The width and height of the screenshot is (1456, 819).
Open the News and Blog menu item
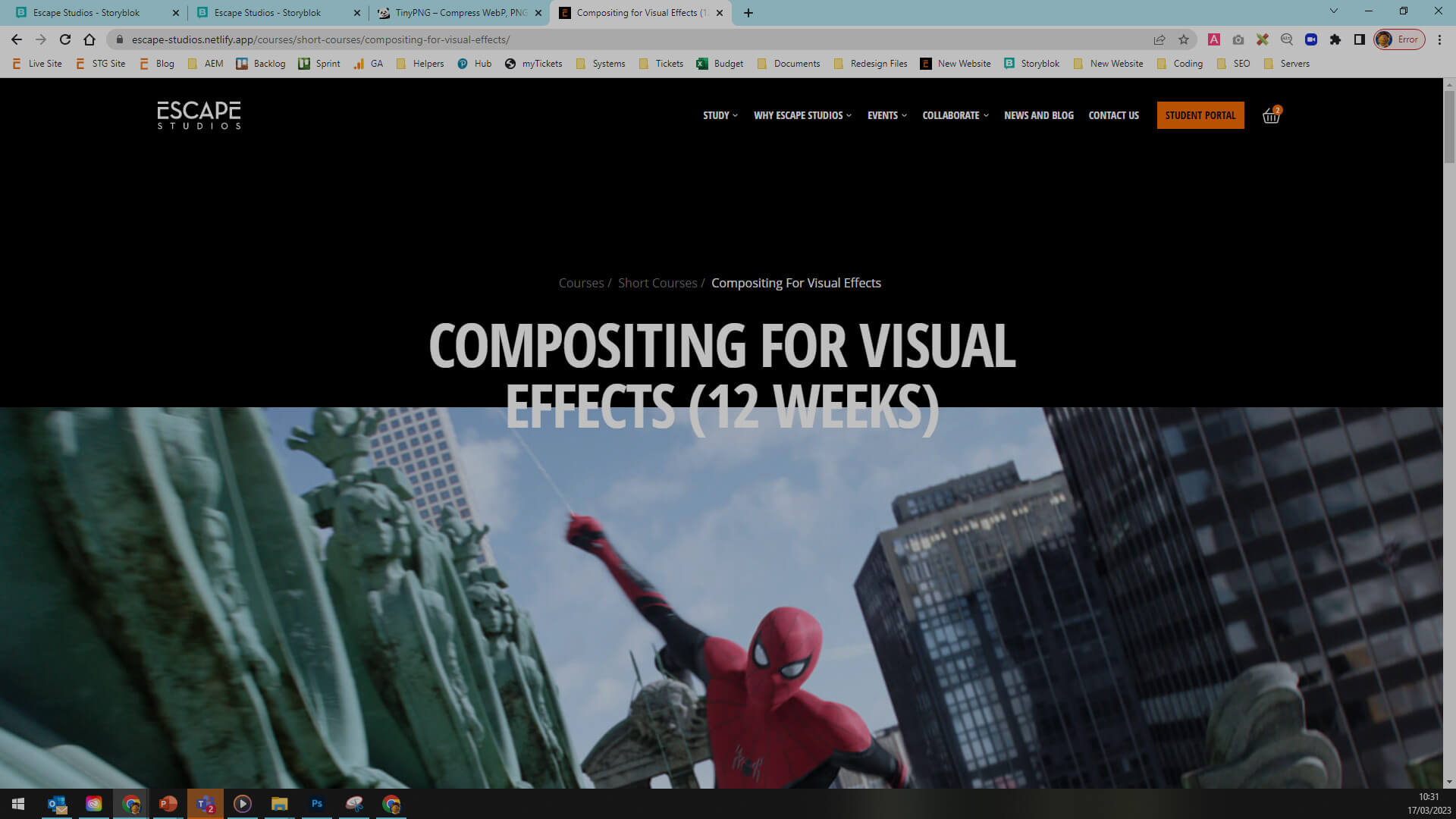[1039, 115]
